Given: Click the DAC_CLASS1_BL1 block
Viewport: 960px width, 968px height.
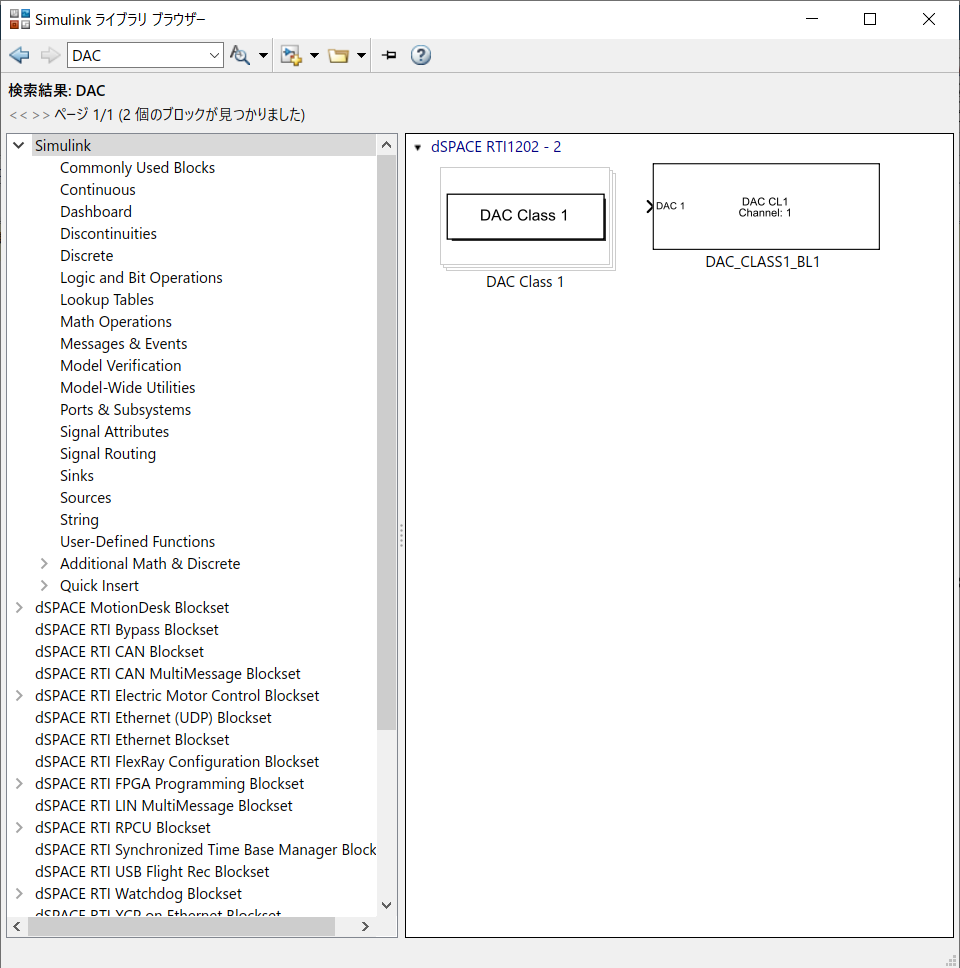Looking at the screenshot, I should click(765, 206).
